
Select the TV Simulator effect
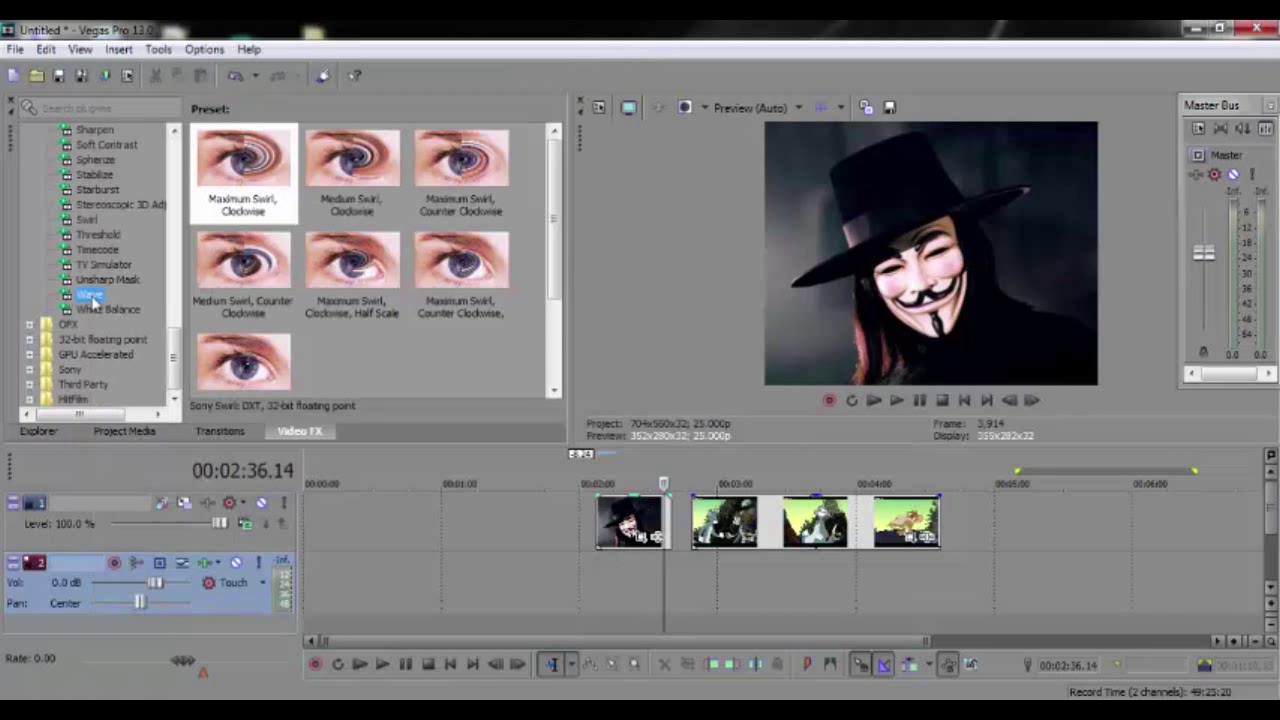pos(104,265)
